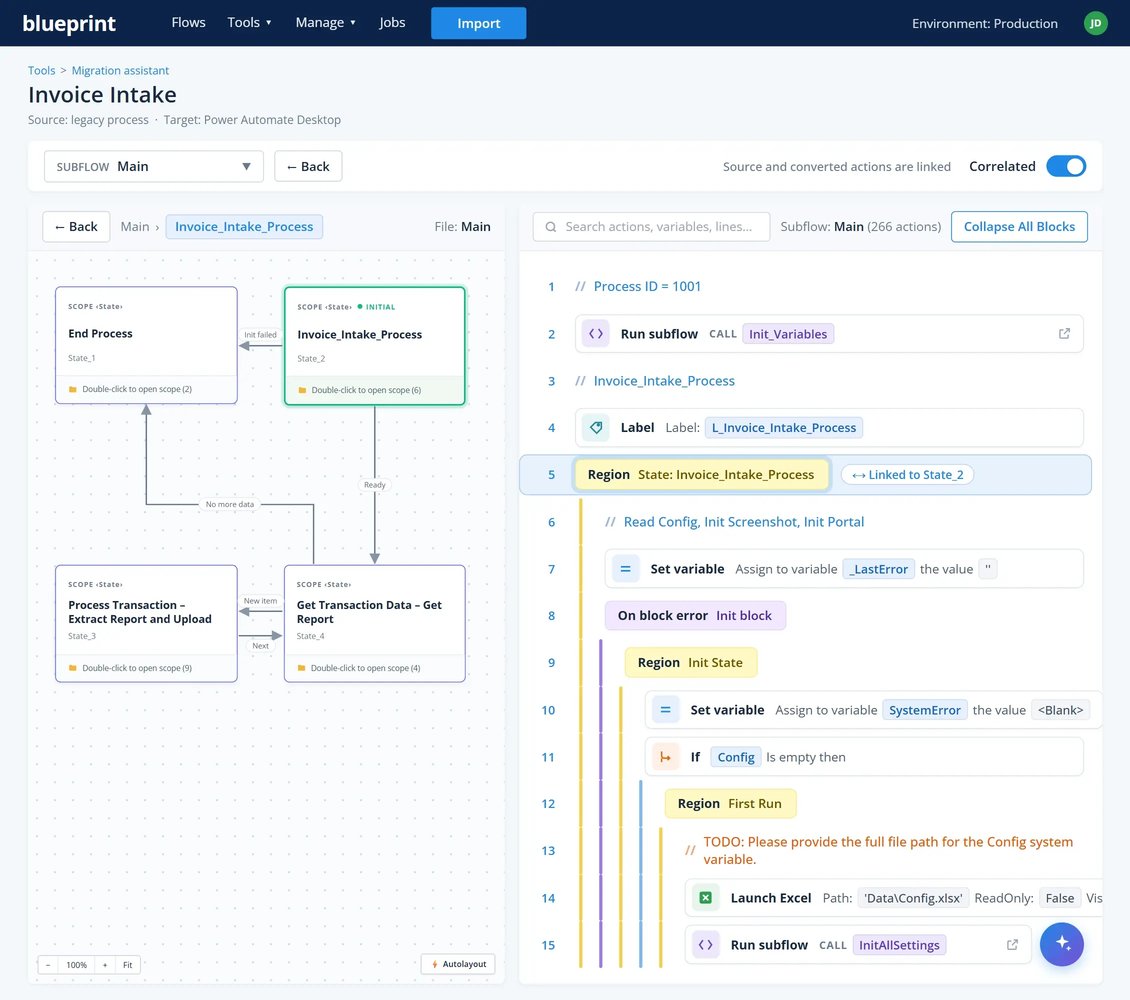This screenshot has height=1000, width=1130.
Task: Click folder icon in Process Transaction scope
Action: point(72,668)
